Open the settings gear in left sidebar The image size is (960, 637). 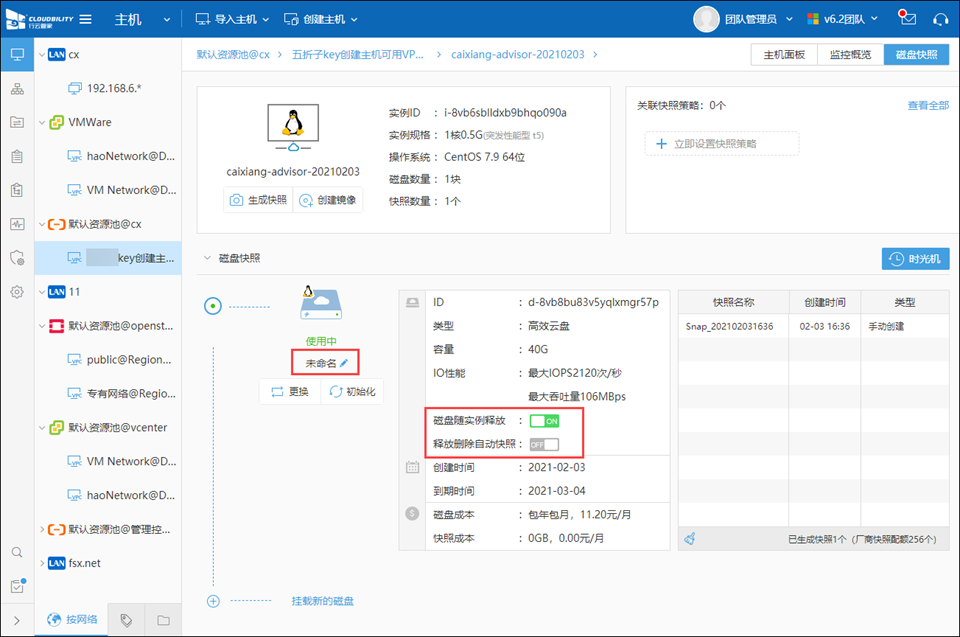[17, 292]
